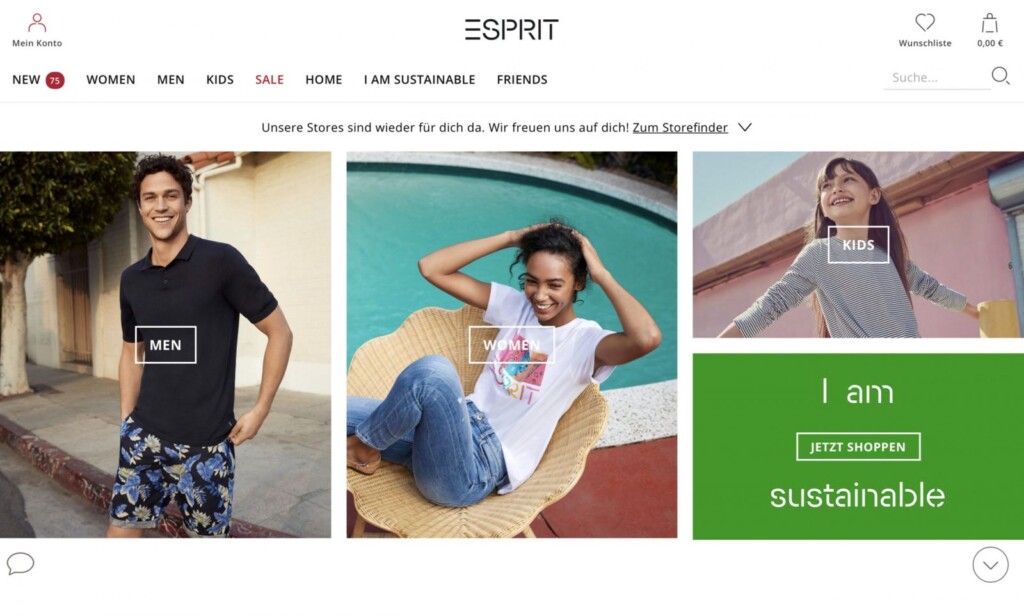Open the chat speech bubble icon
This screenshot has height=616, width=1024.
pyautogui.click(x=20, y=563)
